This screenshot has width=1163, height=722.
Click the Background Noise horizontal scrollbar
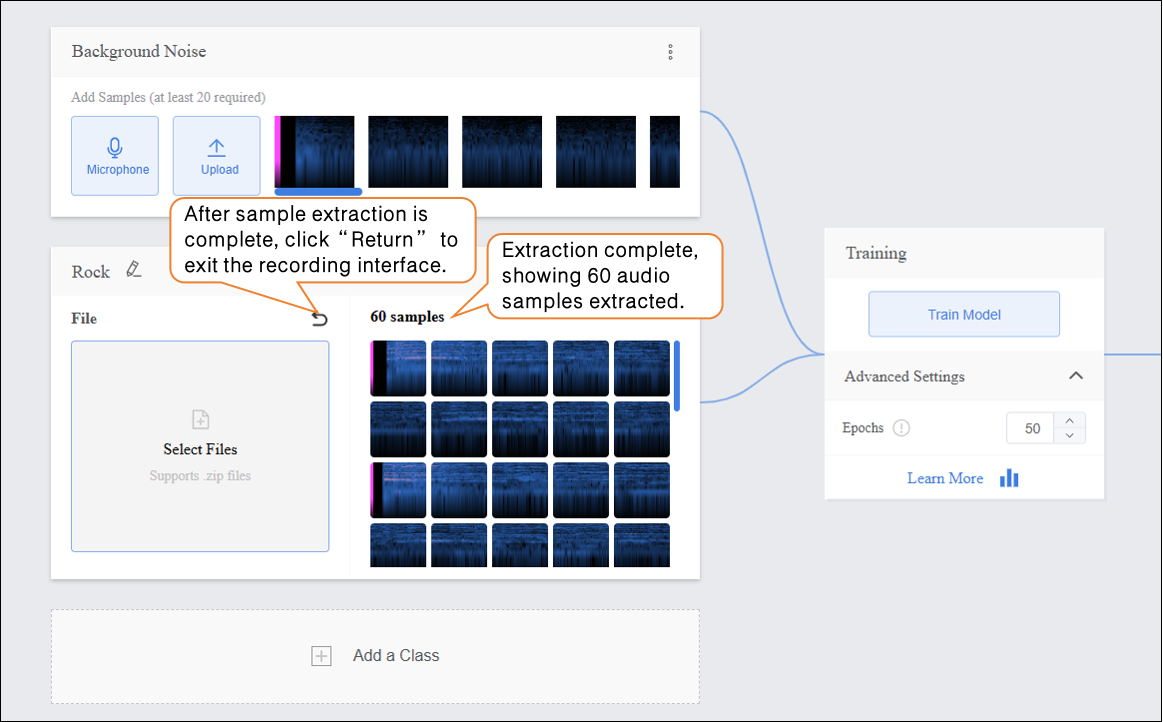pos(318,192)
